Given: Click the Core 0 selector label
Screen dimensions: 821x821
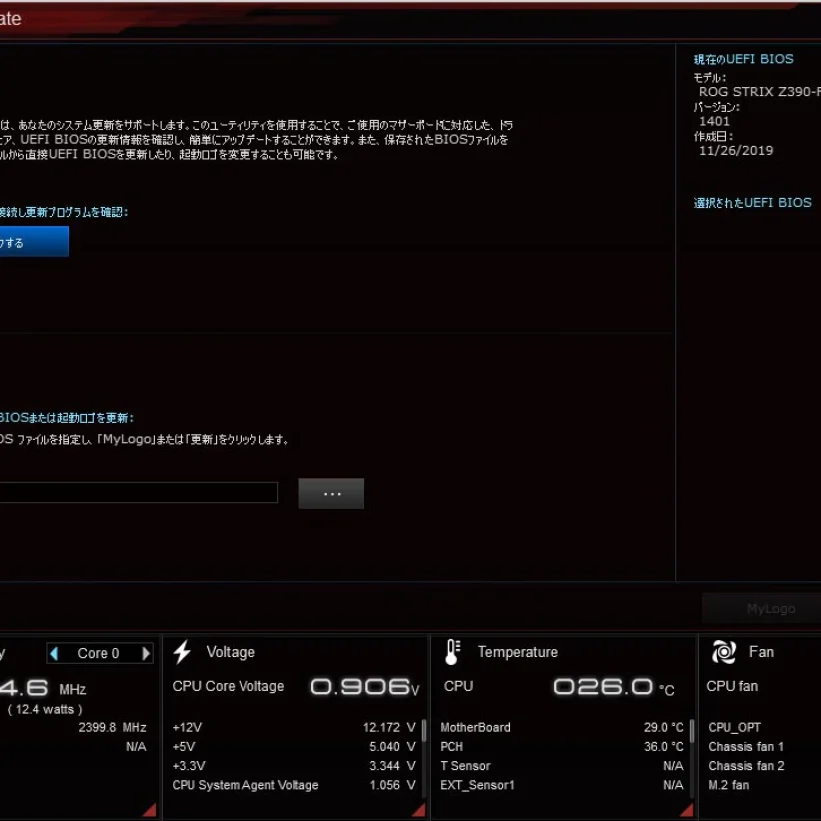Looking at the screenshot, I should [x=98, y=653].
